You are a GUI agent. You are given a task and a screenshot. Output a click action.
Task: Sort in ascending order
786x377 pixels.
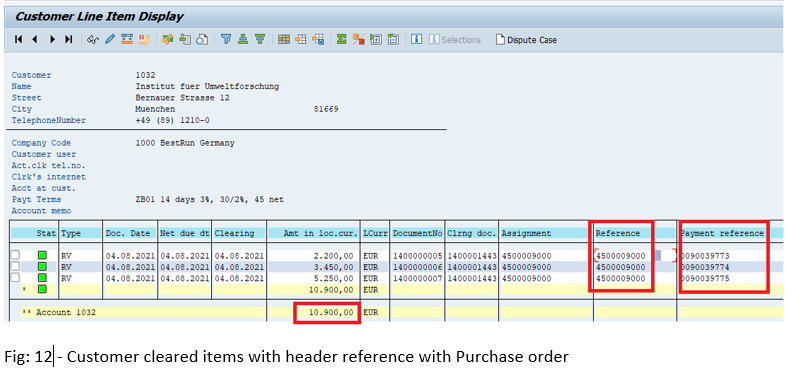pos(243,40)
